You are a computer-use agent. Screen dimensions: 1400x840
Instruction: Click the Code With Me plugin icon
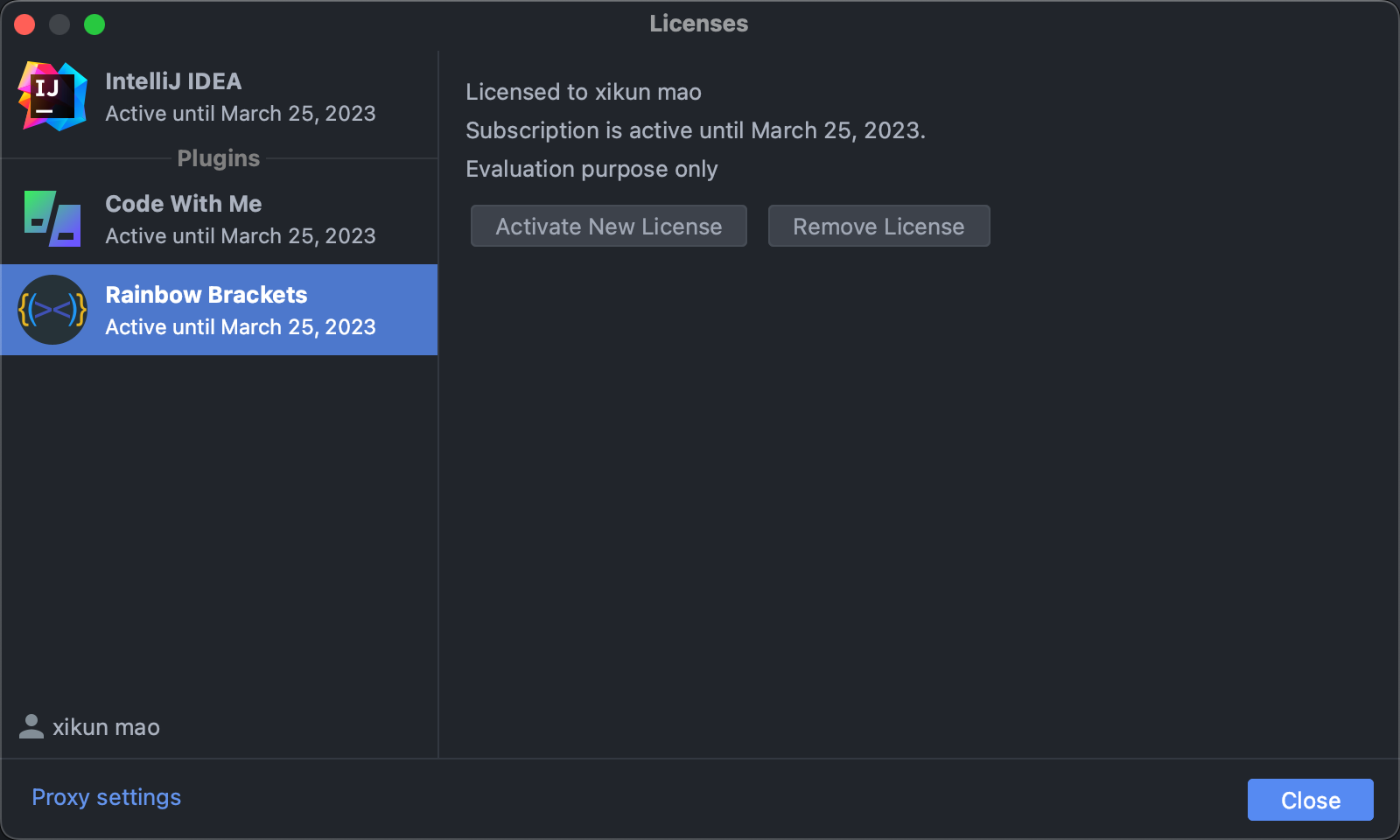pyautogui.click(x=52, y=217)
